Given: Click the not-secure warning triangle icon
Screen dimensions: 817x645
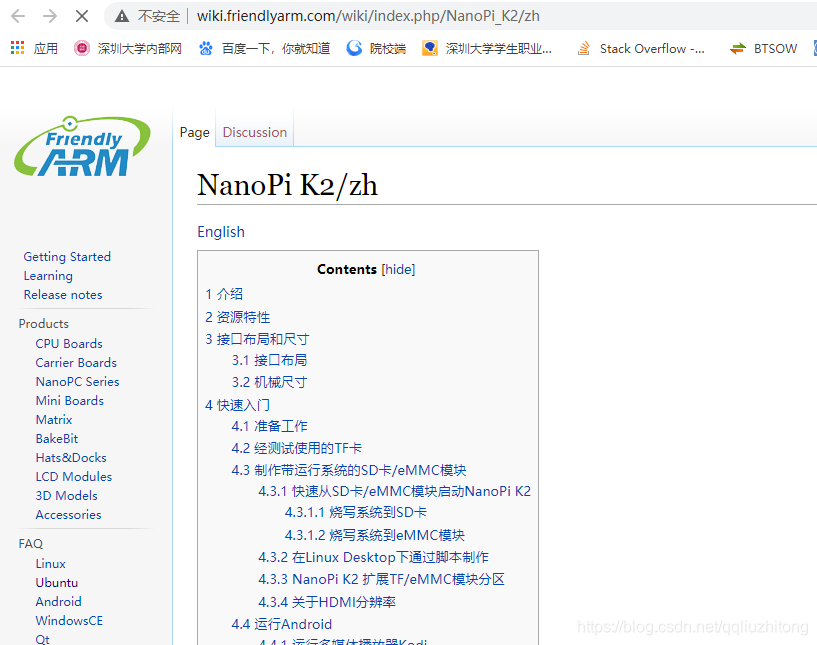Looking at the screenshot, I should click(122, 16).
